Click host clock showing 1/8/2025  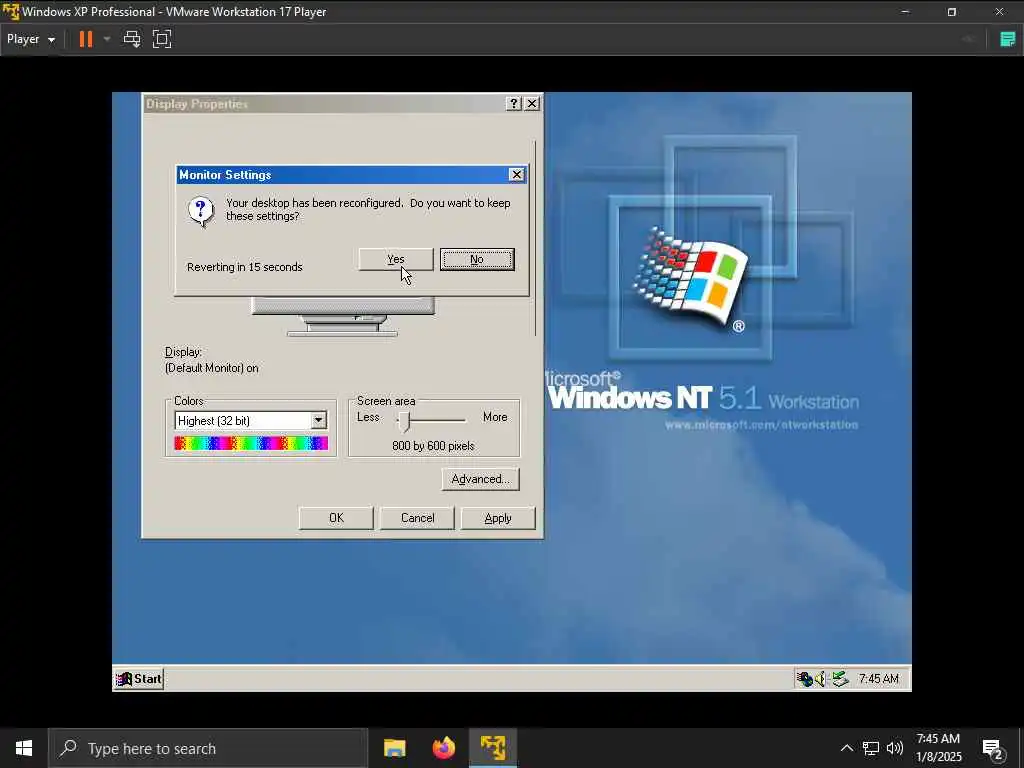coord(938,748)
